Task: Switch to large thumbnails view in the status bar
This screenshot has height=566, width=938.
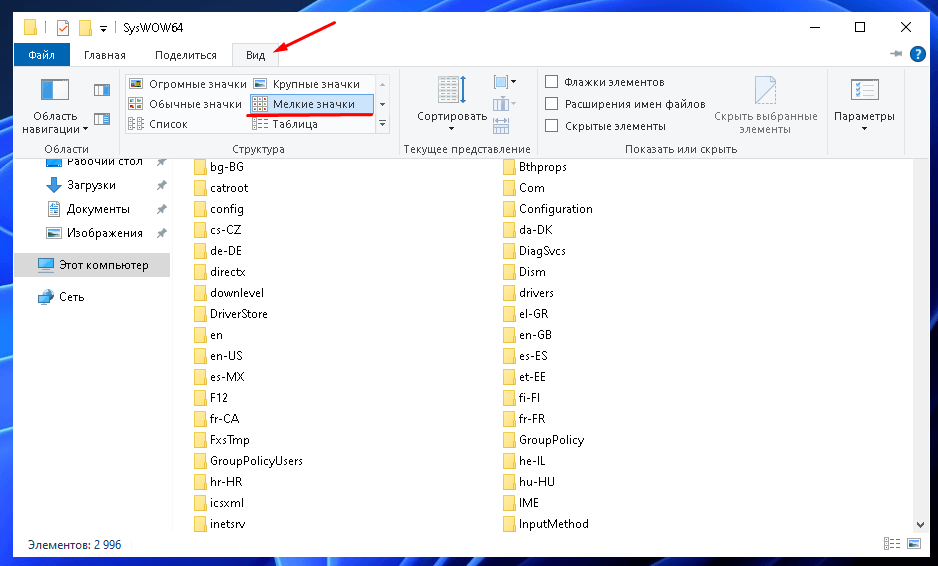Action: 915,543
